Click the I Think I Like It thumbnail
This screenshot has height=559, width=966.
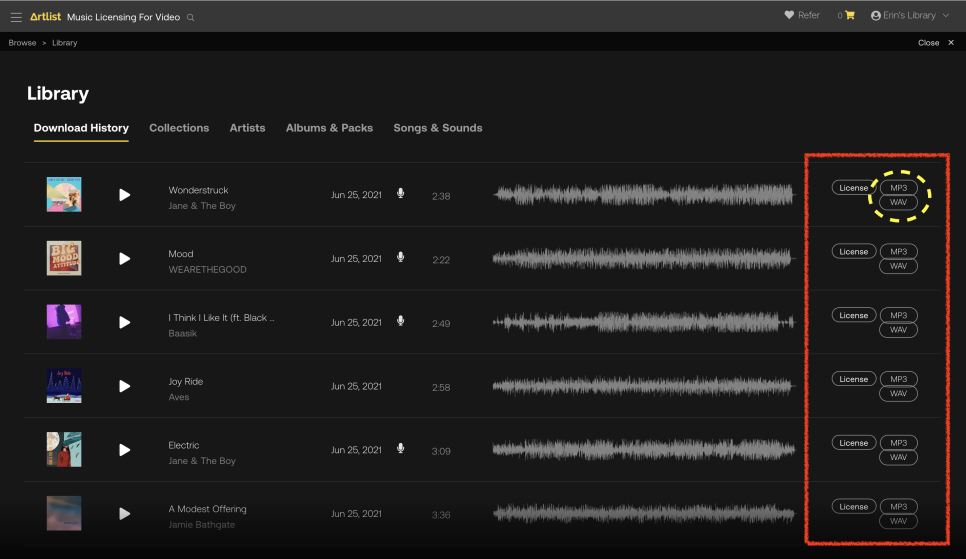(x=64, y=322)
